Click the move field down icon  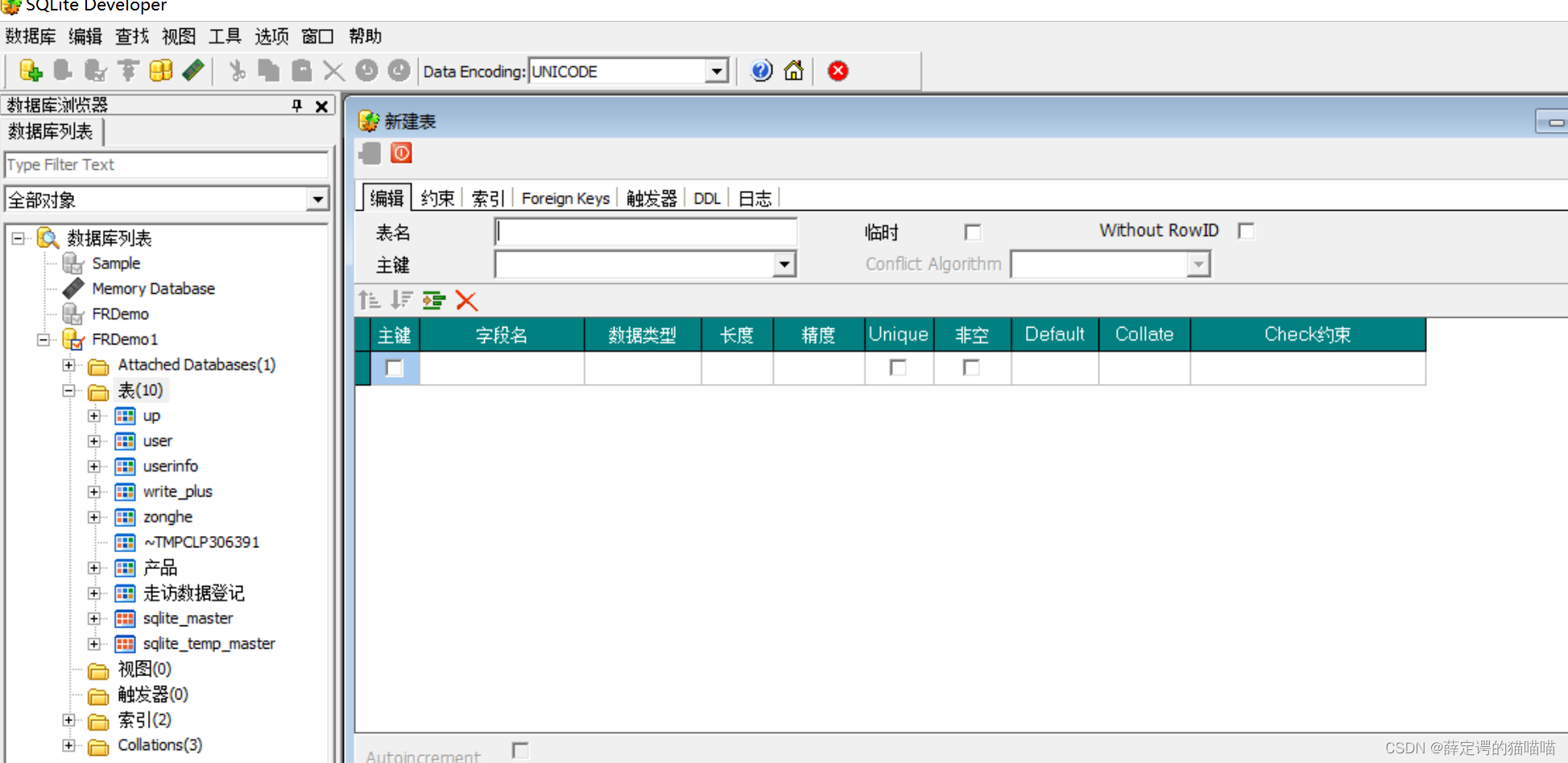[x=401, y=300]
